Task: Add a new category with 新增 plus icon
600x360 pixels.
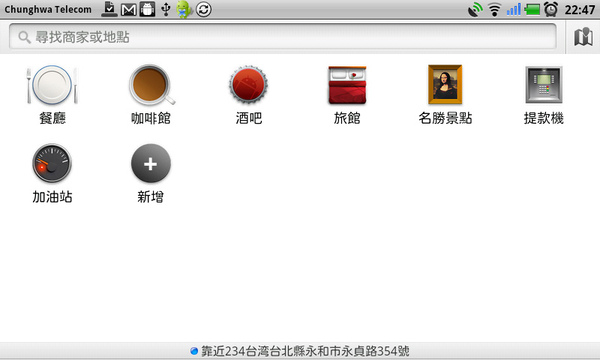Action: click(x=151, y=163)
